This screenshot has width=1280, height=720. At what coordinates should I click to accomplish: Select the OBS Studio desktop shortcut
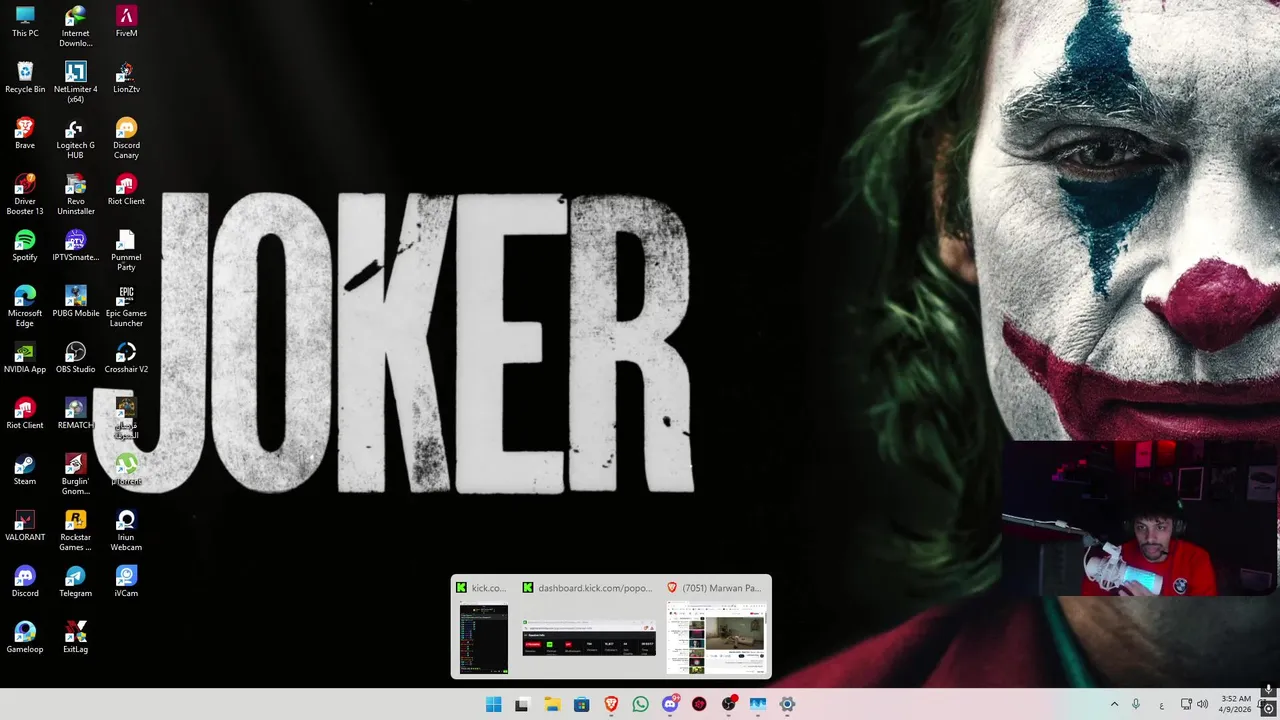tap(75, 358)
